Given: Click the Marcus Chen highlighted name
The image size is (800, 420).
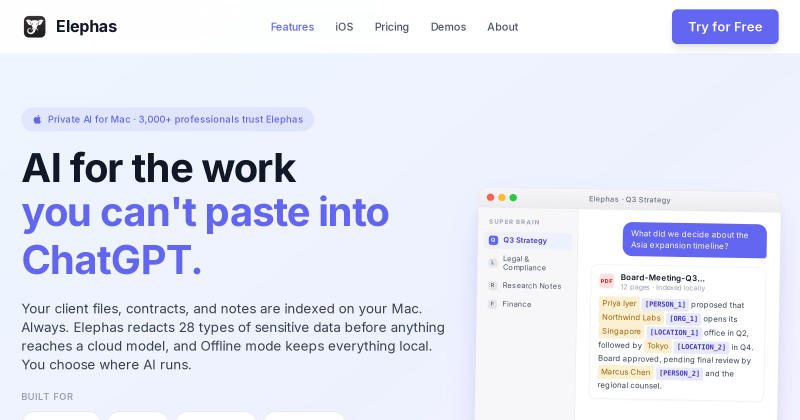Looking at the screenshot, I should (626, 372).
